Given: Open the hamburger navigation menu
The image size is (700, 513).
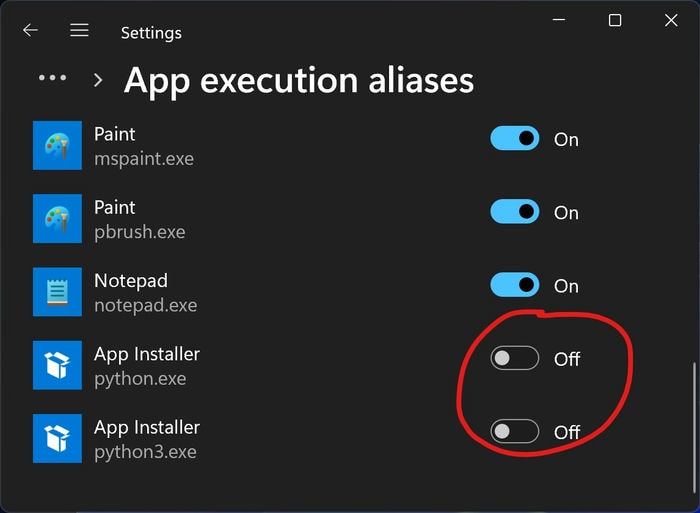Looking at the screenshot, I should tap(79, 30).
